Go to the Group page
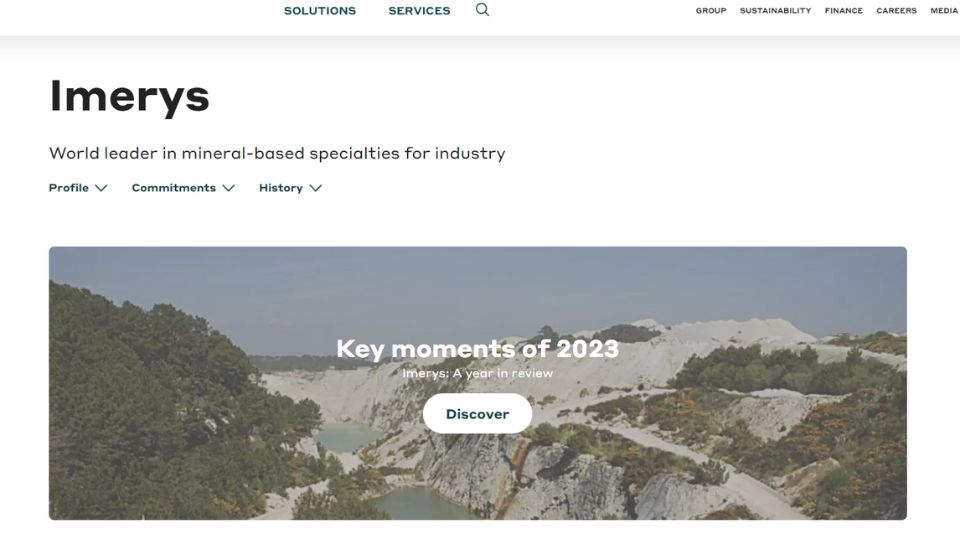The width and height of the screenshot is (960, 540). (x=711, y=11)
